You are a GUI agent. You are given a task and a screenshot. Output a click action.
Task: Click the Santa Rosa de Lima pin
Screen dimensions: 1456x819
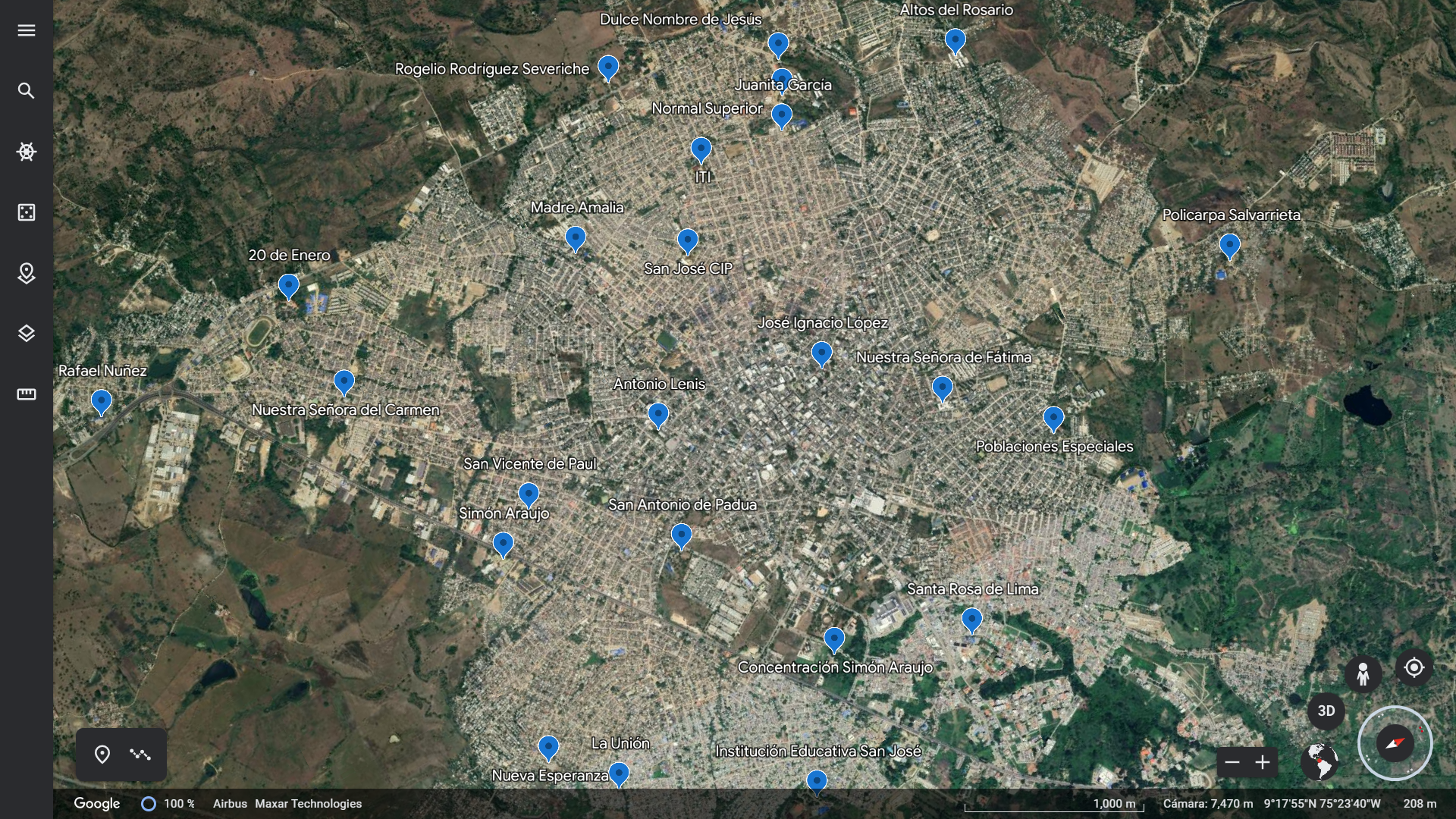click(971, 620)
